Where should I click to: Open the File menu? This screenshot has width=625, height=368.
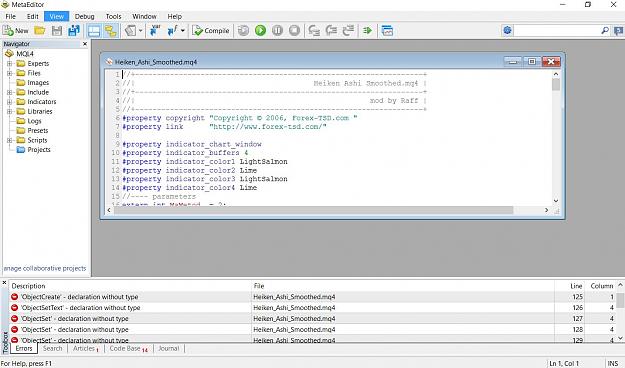point(10,16)
